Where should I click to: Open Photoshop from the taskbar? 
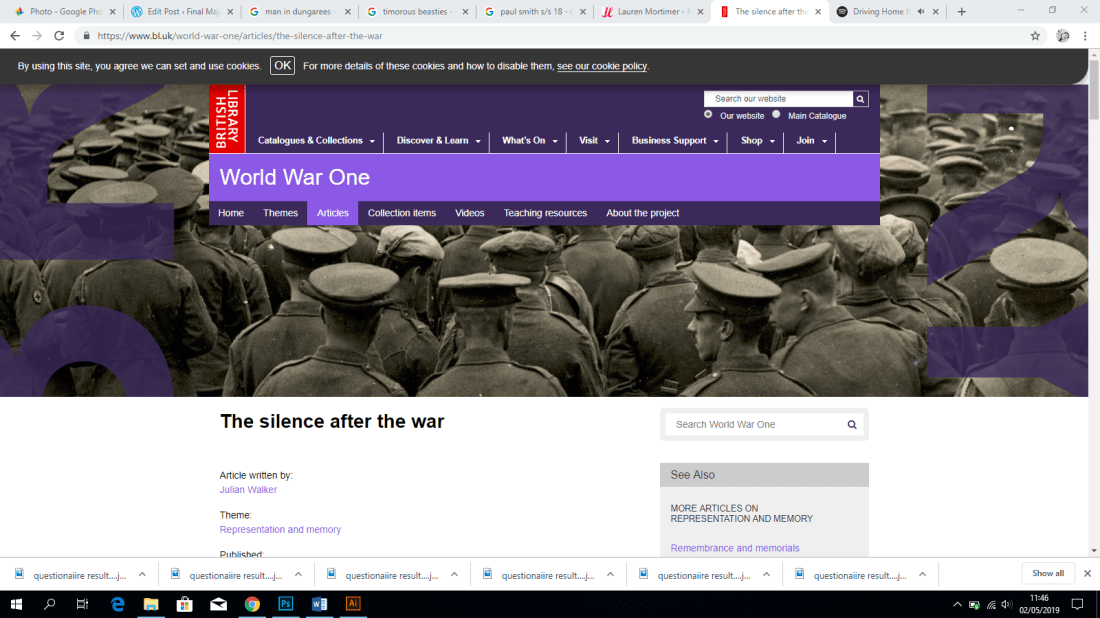(286, 604)
